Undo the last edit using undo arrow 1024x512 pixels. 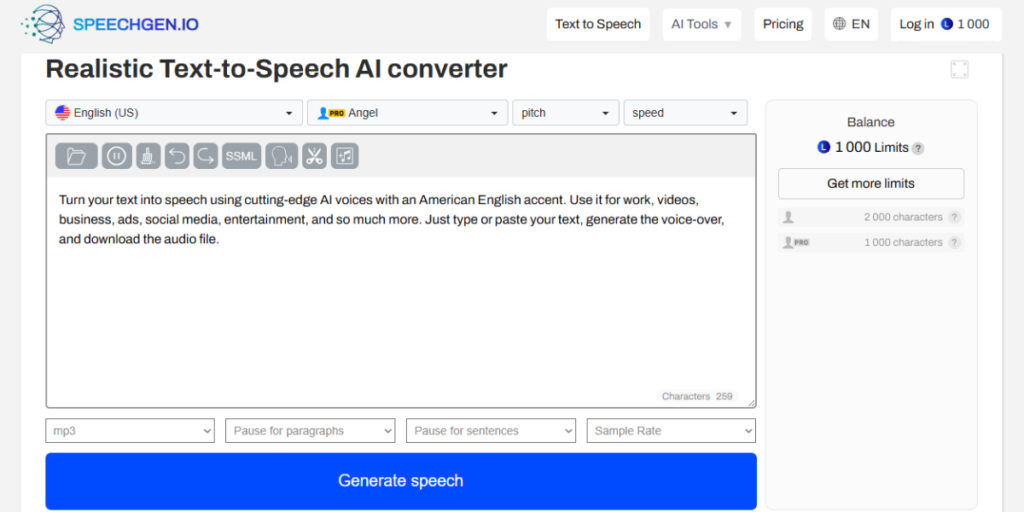click(177, 156)
